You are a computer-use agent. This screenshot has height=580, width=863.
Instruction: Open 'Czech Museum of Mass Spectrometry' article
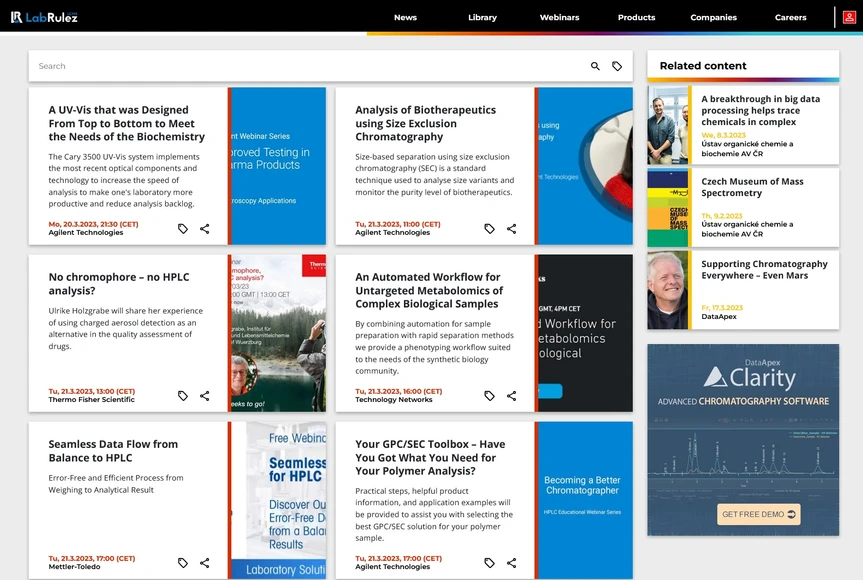pyautogui.click(x=752, y=187)
